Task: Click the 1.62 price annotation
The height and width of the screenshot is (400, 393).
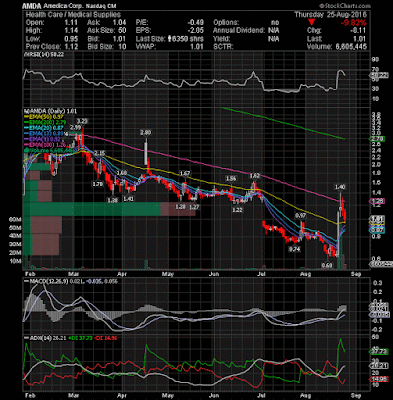Action: [x=254, y=175]
